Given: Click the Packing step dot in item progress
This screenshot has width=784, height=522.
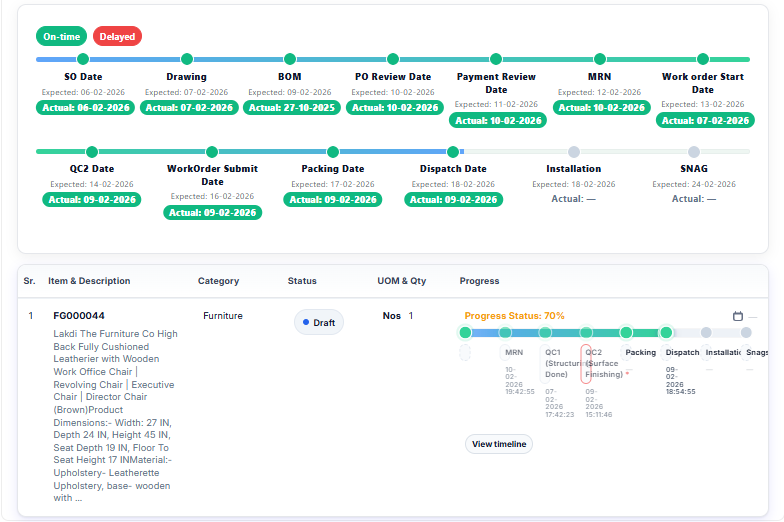Looking at the screenshot, I should [x=626, y=333].
